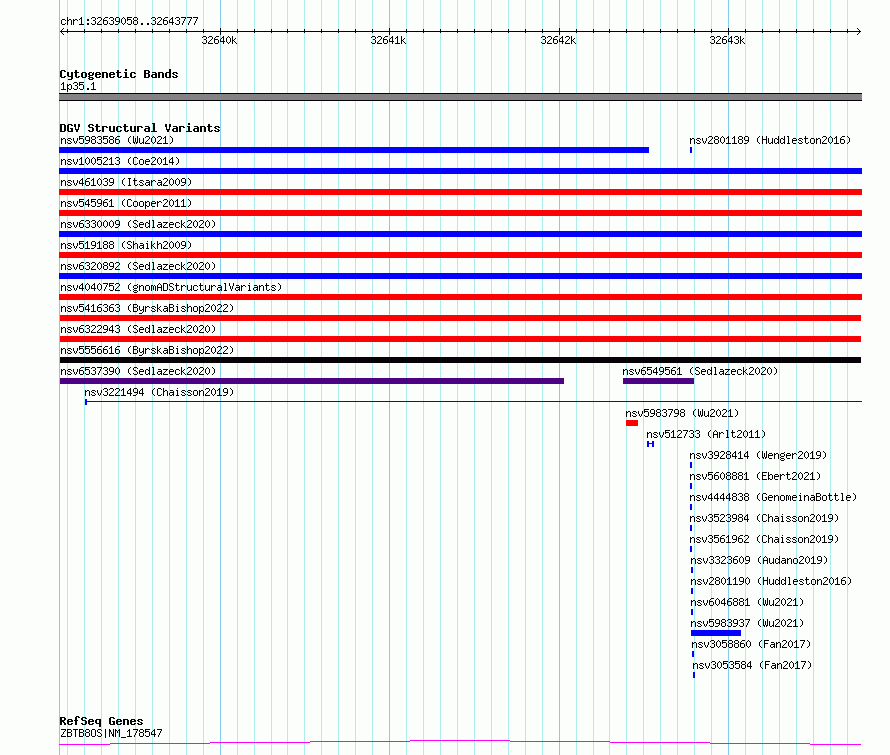
Task: Select the blue bar under nsv1005213
Action: click(x=461, y=171)
